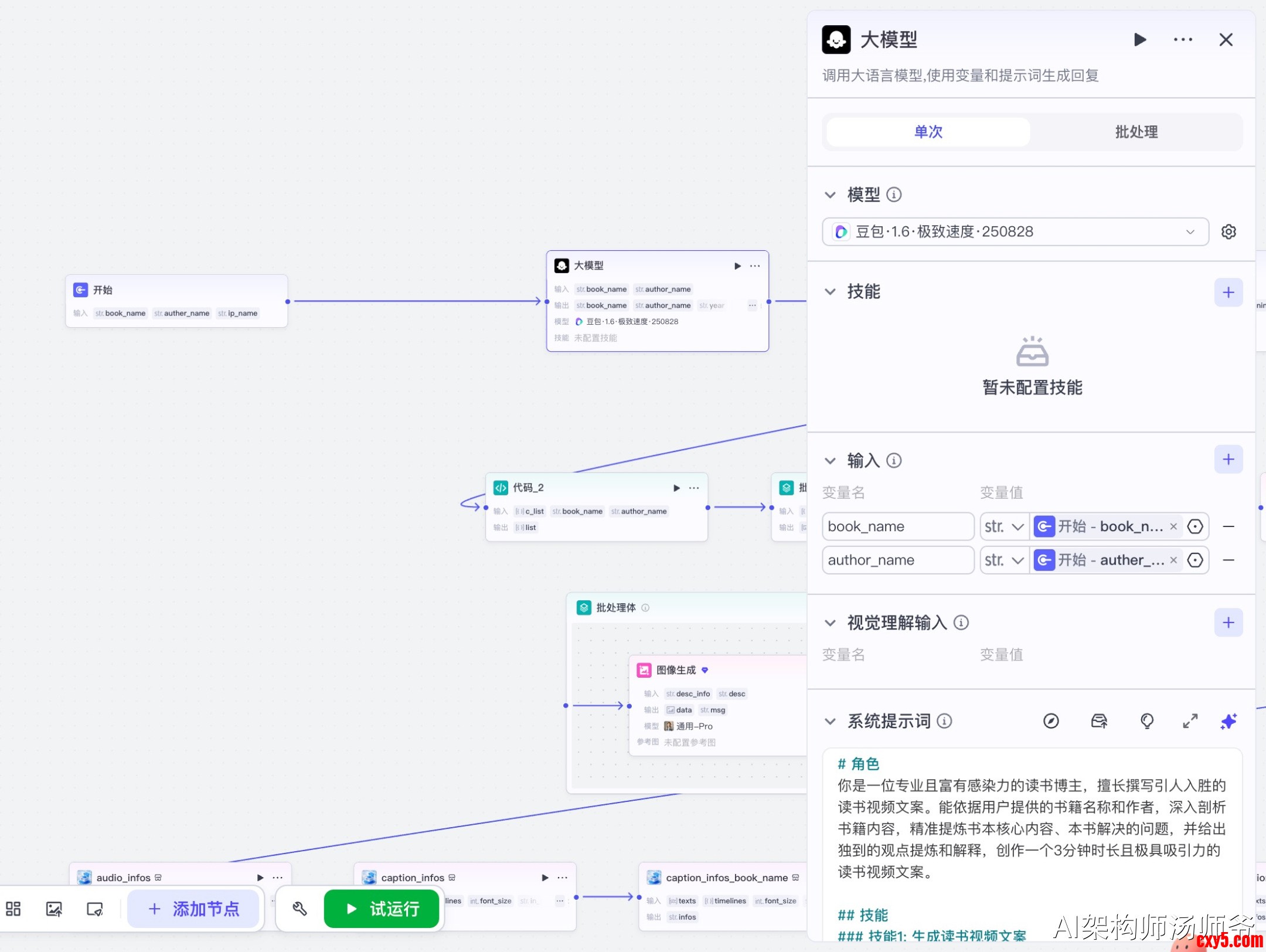Open the prompt library icon

click(x=1099, y=721)
